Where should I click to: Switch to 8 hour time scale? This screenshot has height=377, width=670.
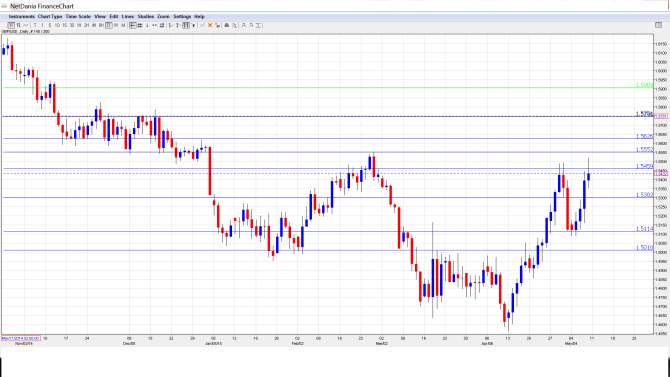[x=101, y=26]
